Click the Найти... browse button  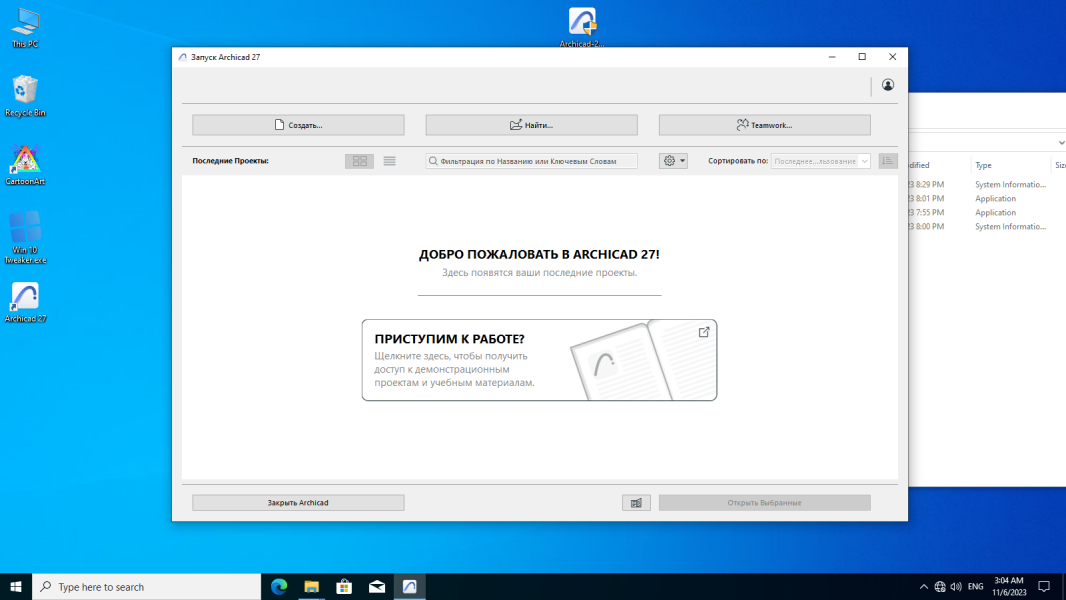click(531, 125)
